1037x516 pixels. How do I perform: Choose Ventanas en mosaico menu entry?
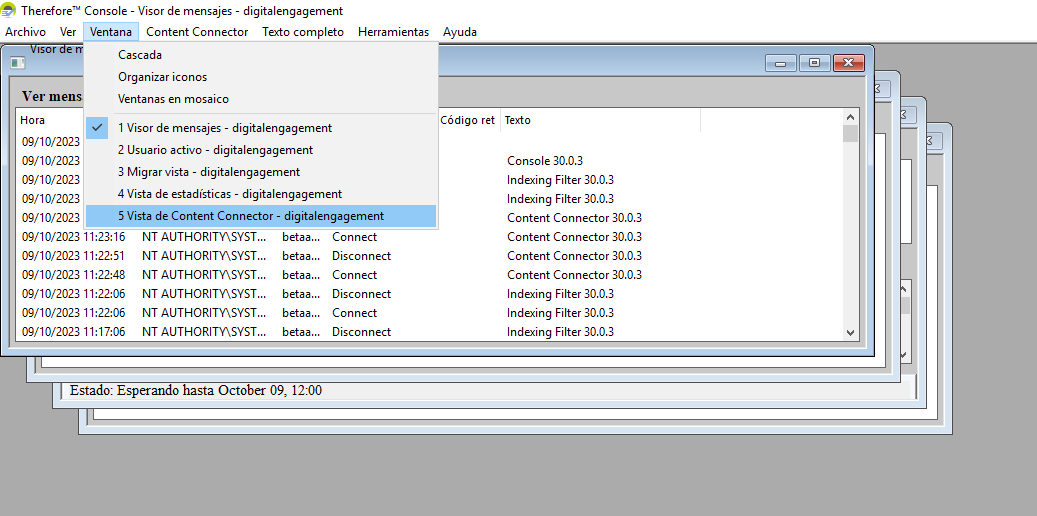click(x=261, y=99)
